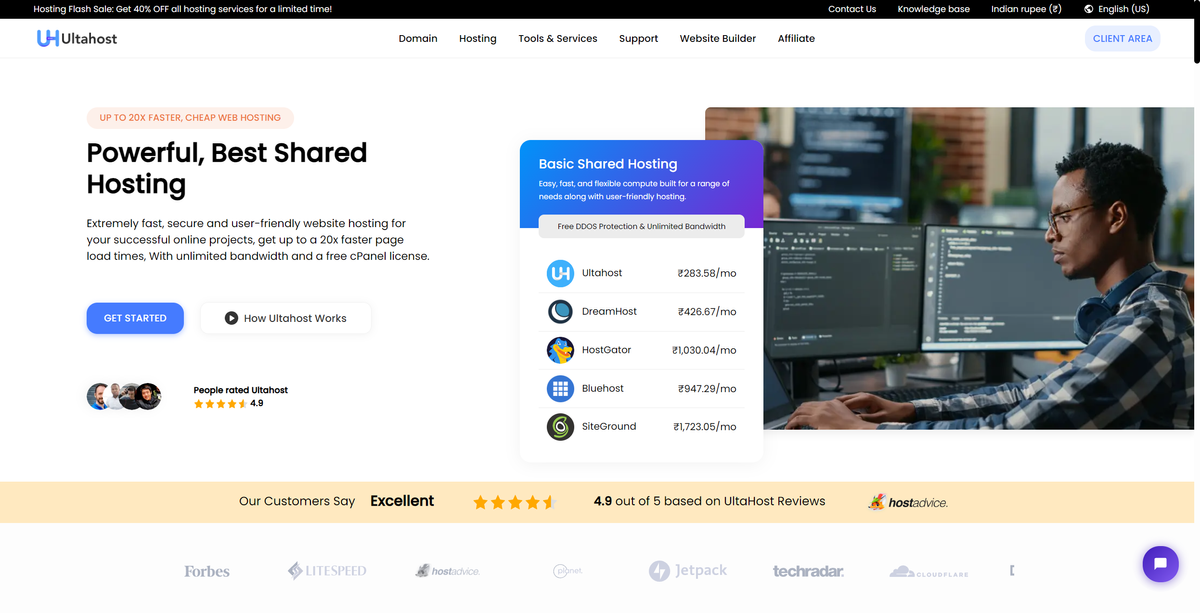1200x613 pixels.
Task: Select the Jetpack partner logo
Action: (687, 570)
